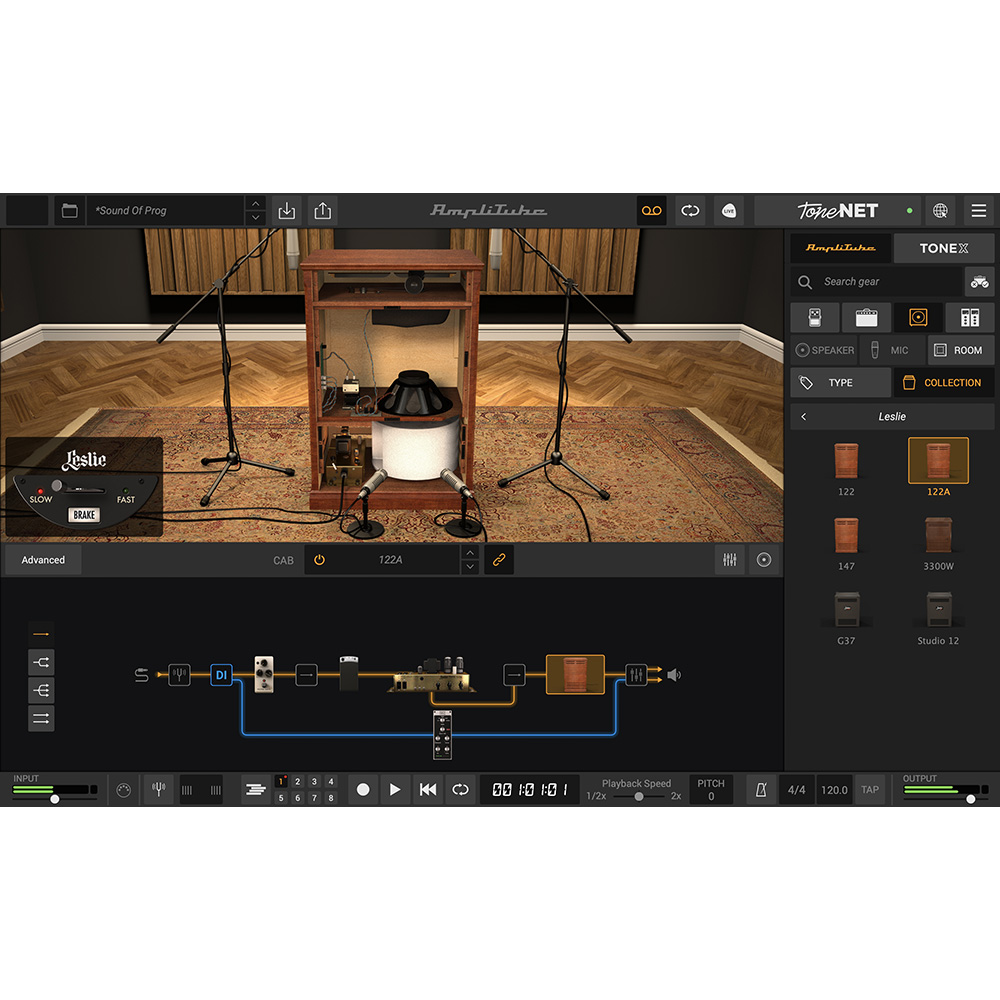The height and width of the screenshot is (1000, 1000).
Task: Select the rack unit on DI path
Action: click(443, 735)
